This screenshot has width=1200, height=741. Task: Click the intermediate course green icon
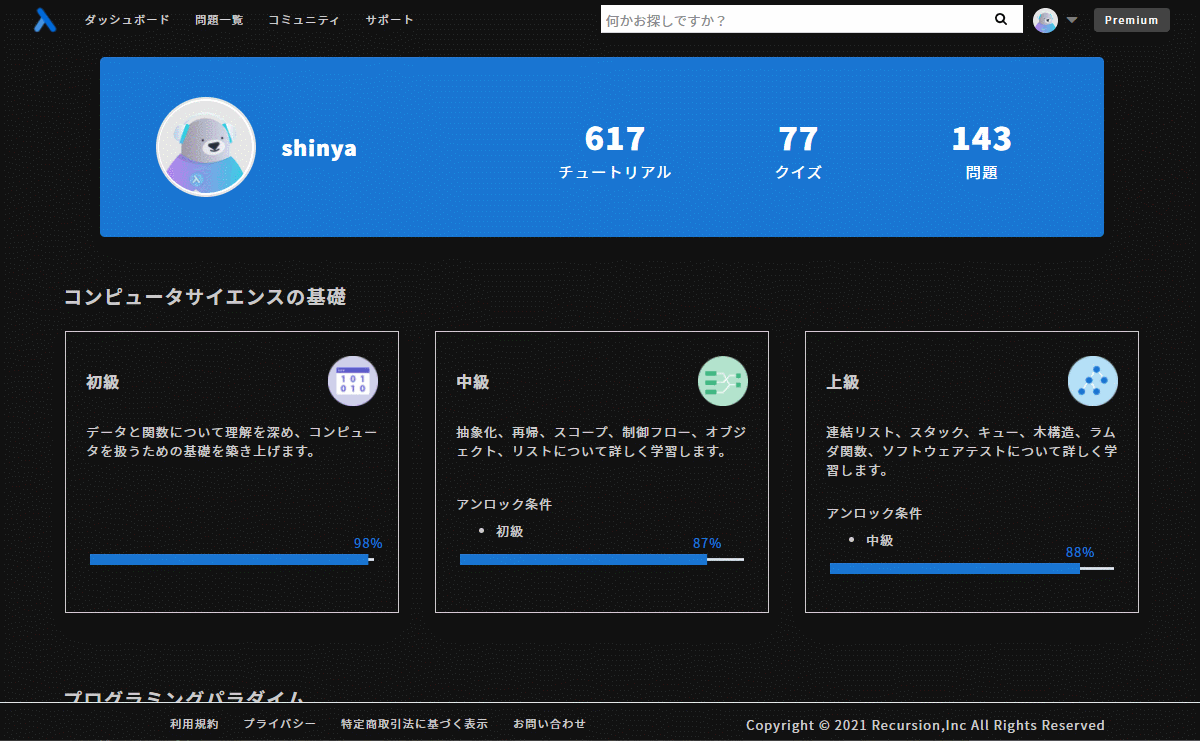tap(723, 381)
